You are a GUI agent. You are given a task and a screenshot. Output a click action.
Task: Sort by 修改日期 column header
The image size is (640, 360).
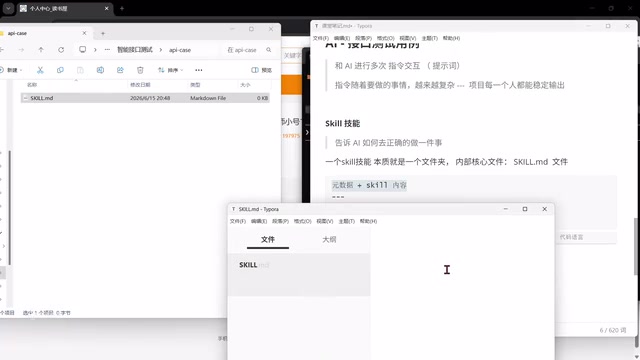140,85
